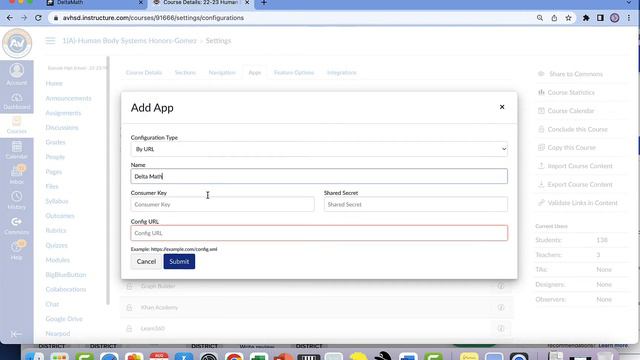Open Assignments in course menu

[63, 113]
